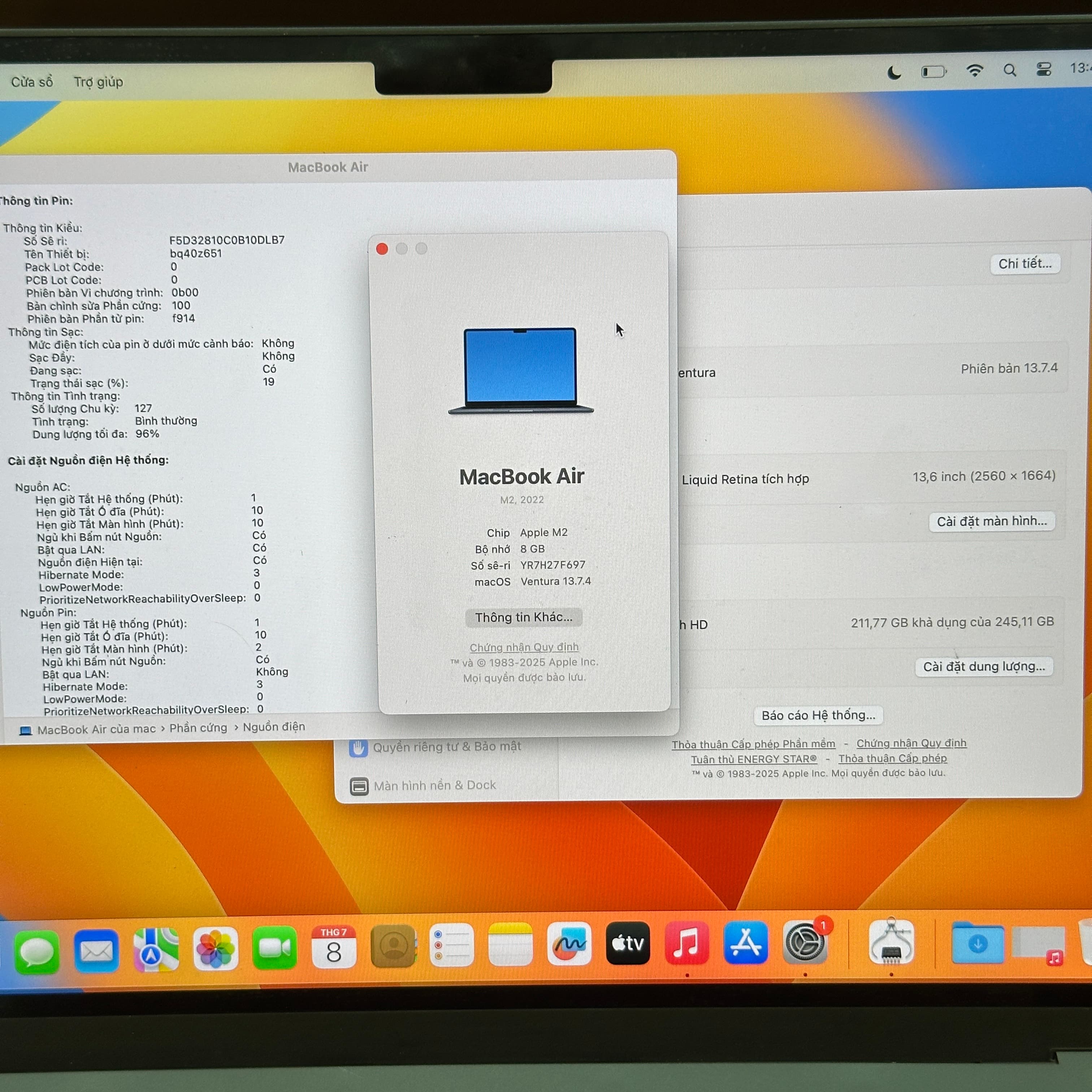Open Chứng nhận Quy định link in Settings window
Image resolution: width=1092 pixels, height=1092 pixels.
click(x=911, y=743)
